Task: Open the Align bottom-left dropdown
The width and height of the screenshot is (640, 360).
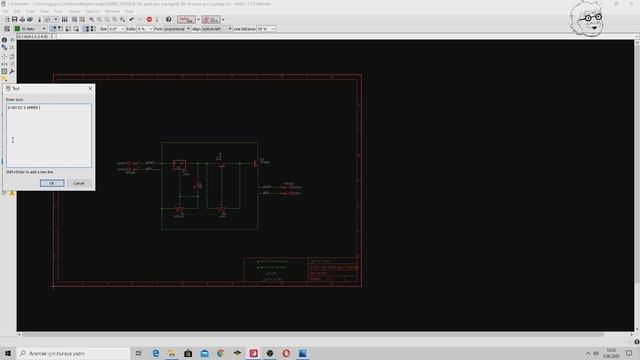Action: click(217, 29)
